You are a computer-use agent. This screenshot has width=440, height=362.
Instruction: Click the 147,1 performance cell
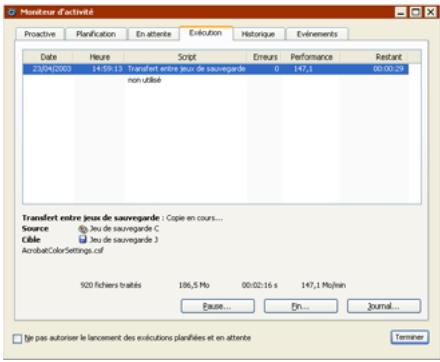(x=303, y=69)
